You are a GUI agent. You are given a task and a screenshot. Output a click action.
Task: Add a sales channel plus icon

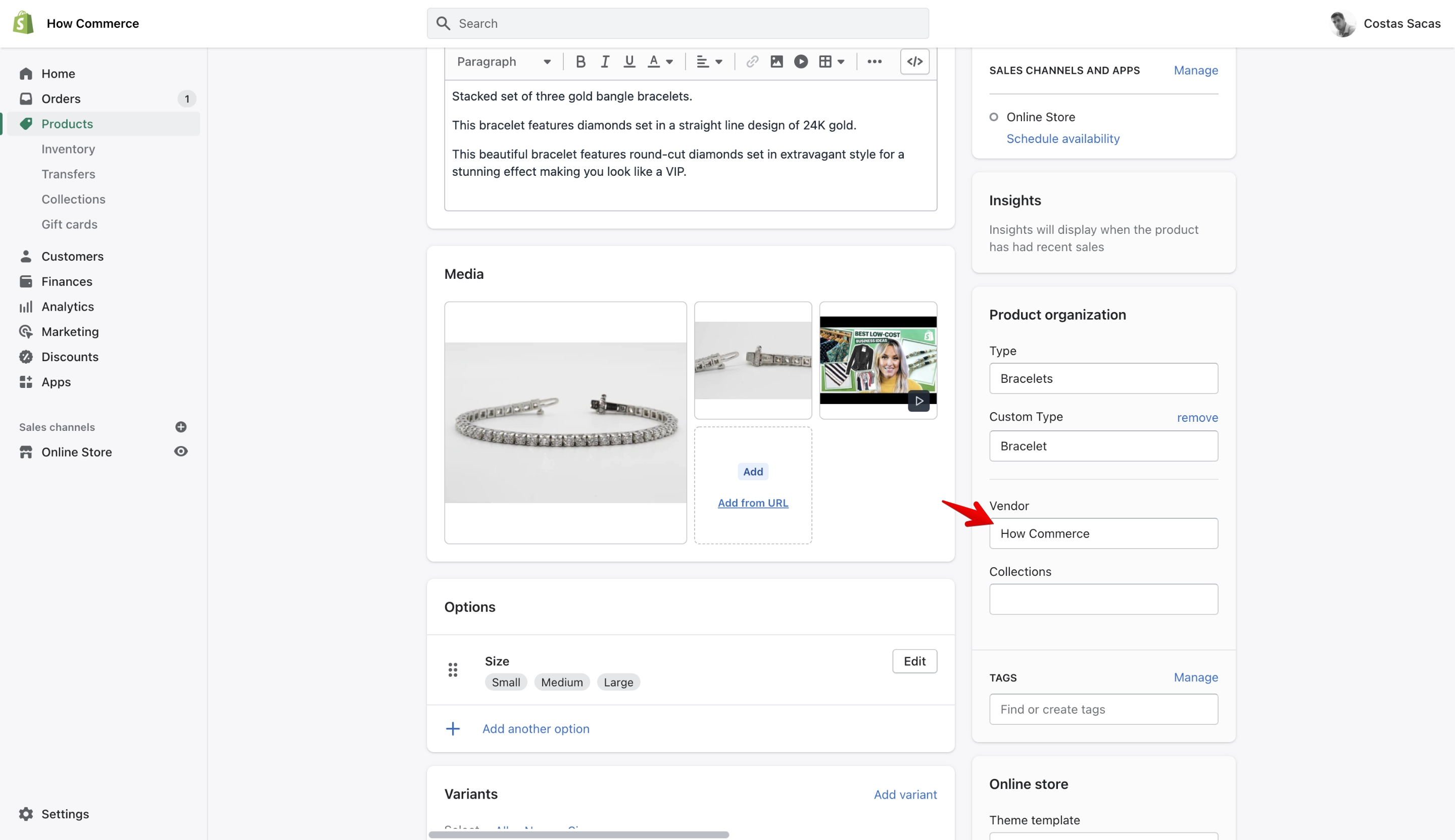pos(180,427)
